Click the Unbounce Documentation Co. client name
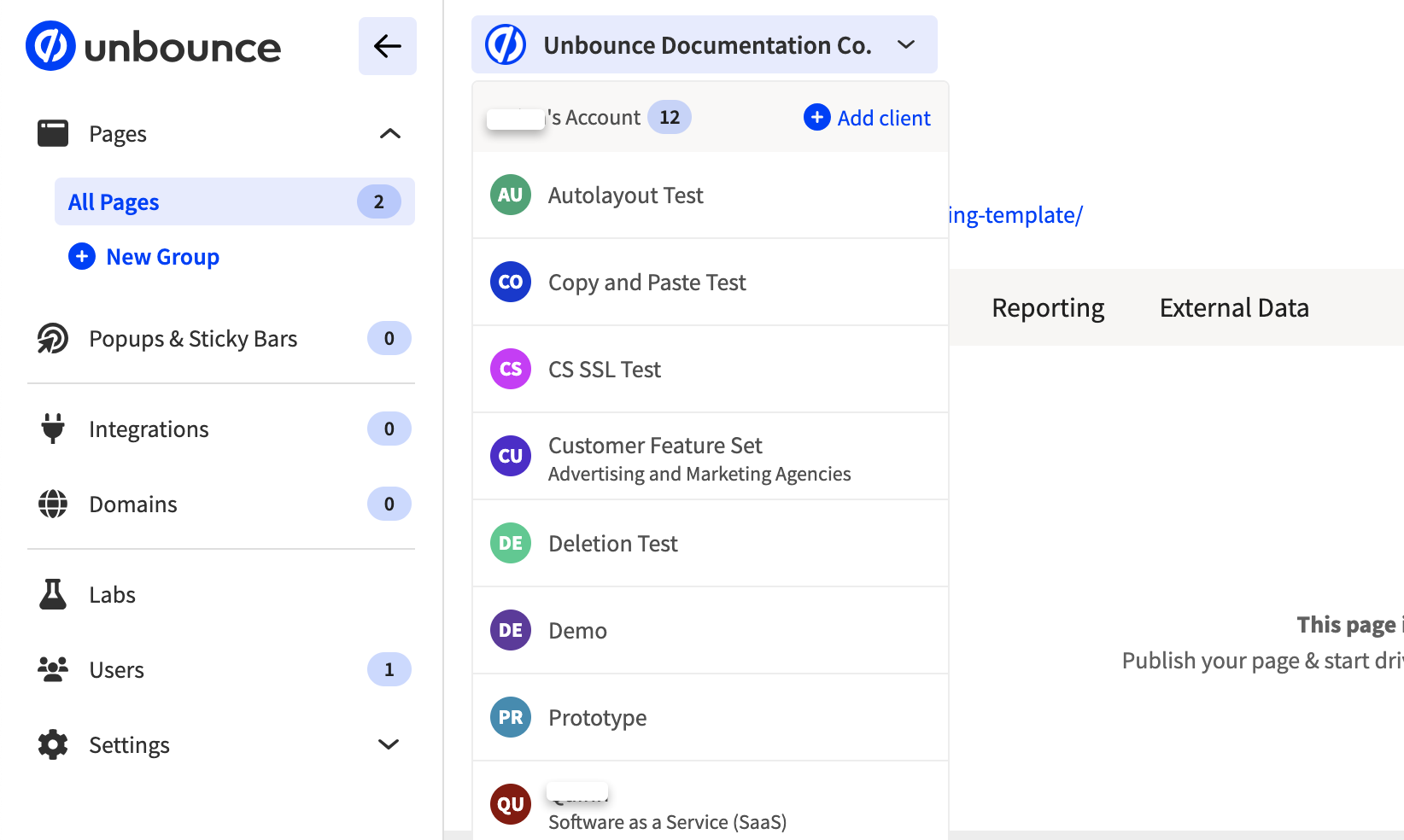This screenshot has height=840, width=1404. 707,44
